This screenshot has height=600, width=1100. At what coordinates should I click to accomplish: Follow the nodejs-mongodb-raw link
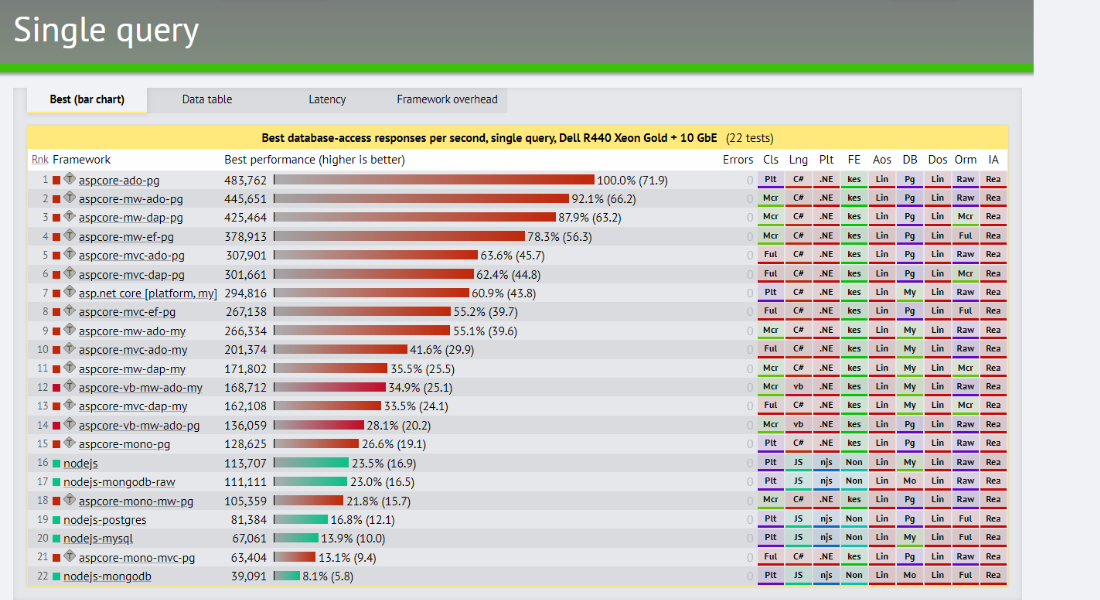(119, 482)
